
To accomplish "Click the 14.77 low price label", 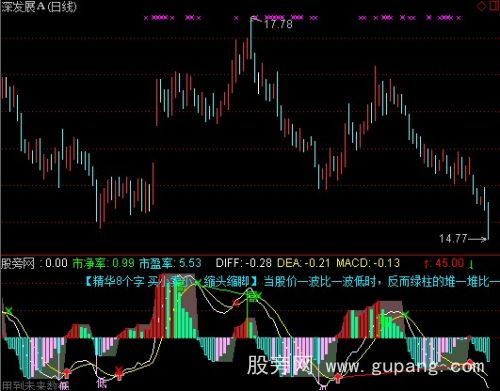I will (453, 238).
